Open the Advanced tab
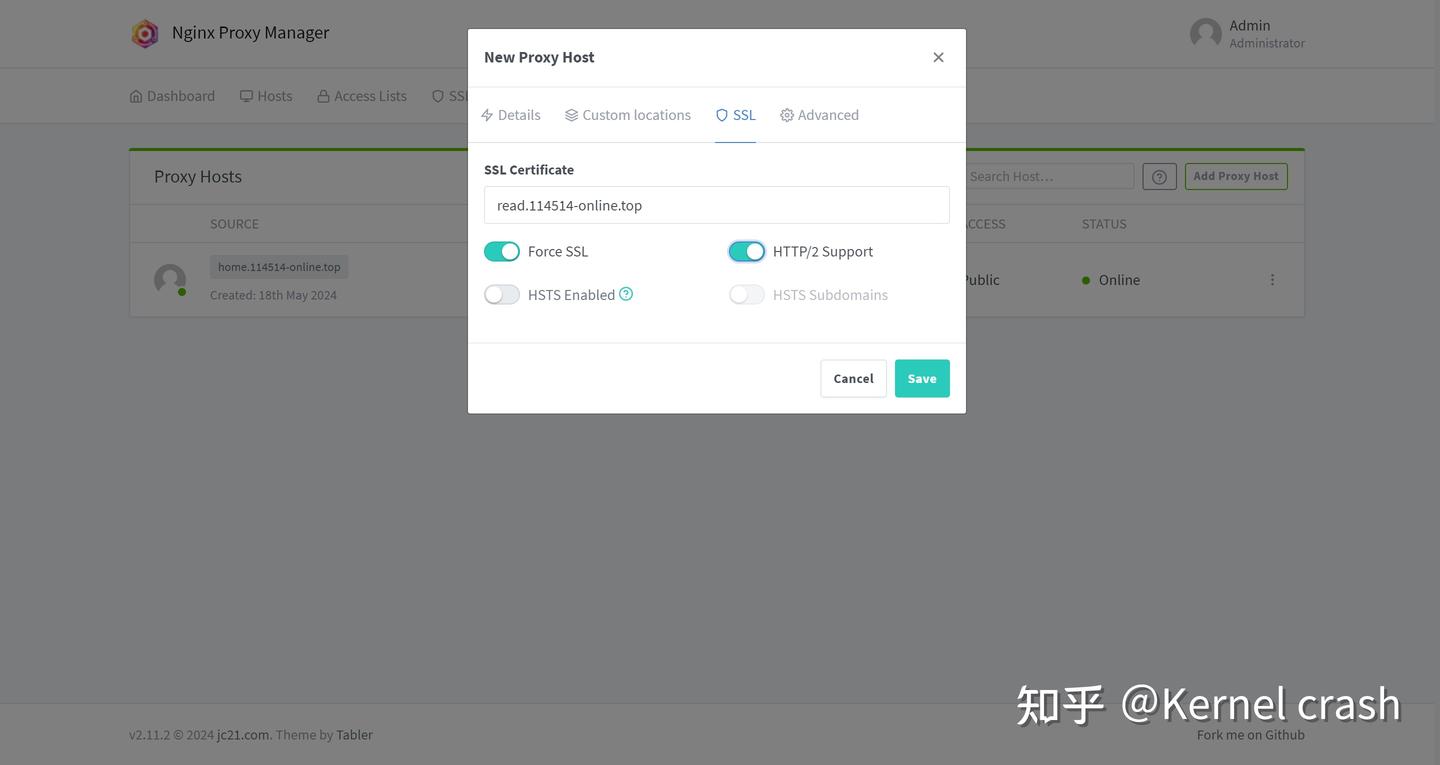Screen dimensions: 1440x765 click(x=819, y=115)
